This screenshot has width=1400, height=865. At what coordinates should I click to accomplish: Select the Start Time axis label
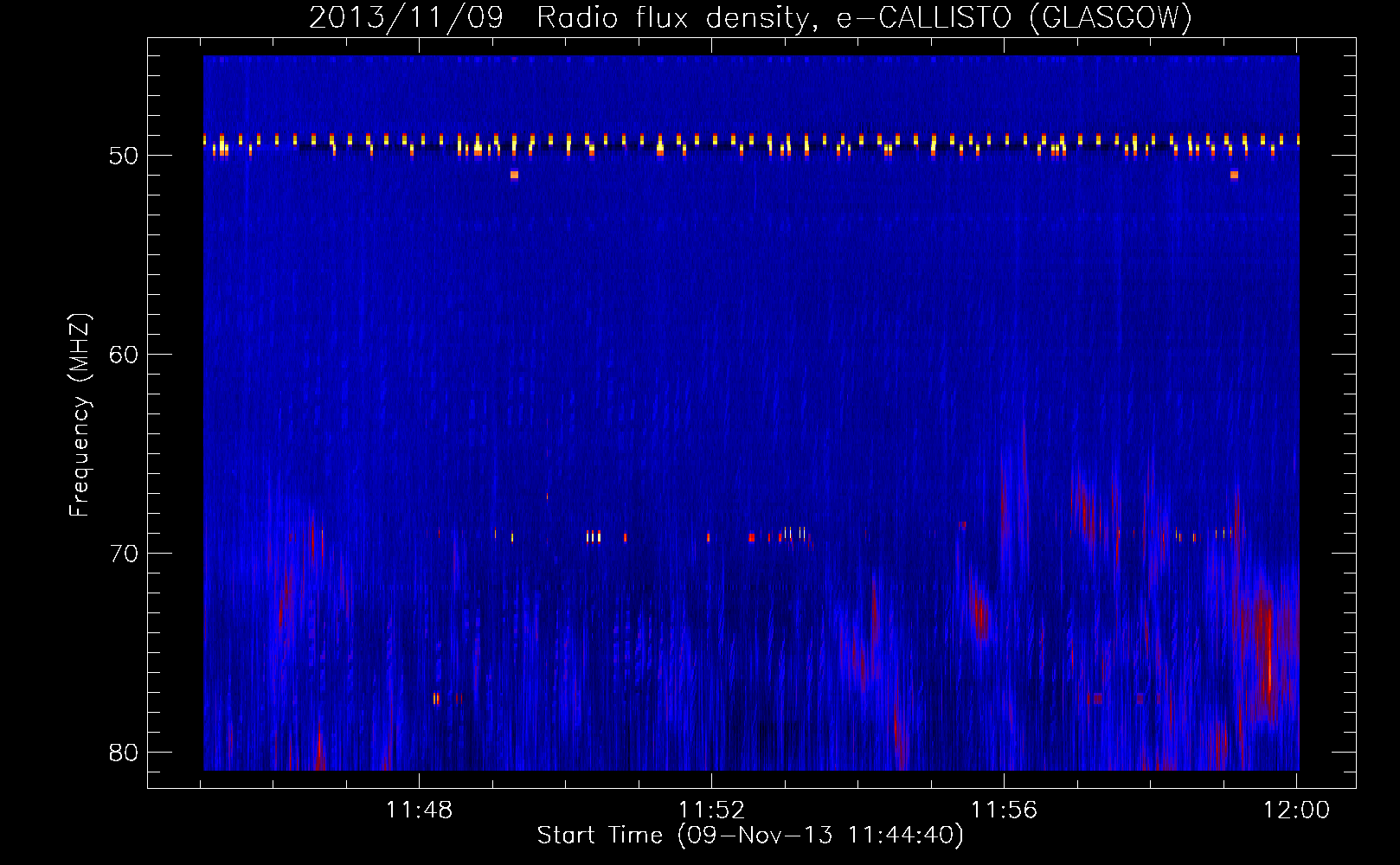tap(750, 836)
